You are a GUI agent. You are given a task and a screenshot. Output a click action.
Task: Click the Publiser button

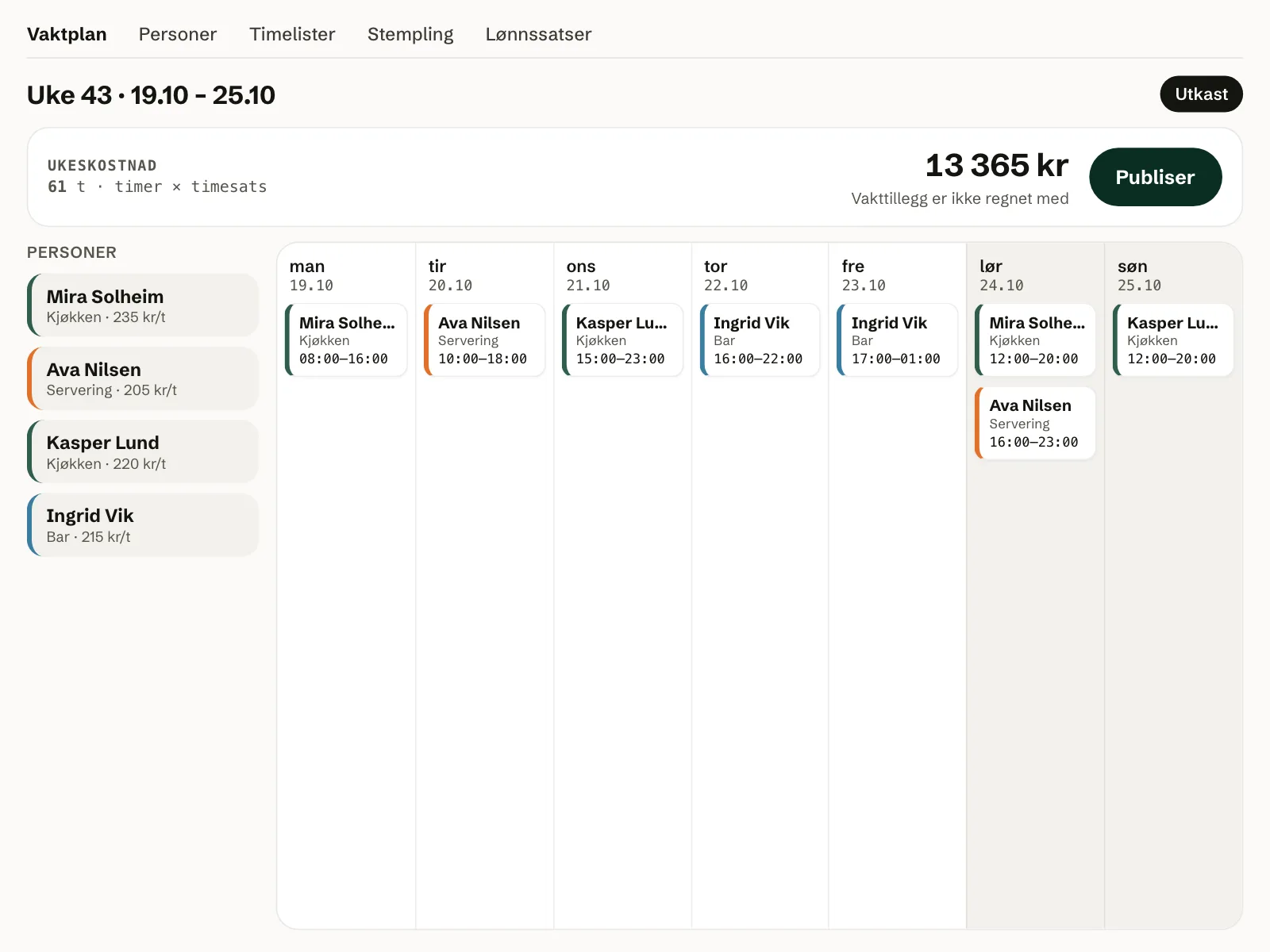pyautogui.click(x=1155, y=177)
